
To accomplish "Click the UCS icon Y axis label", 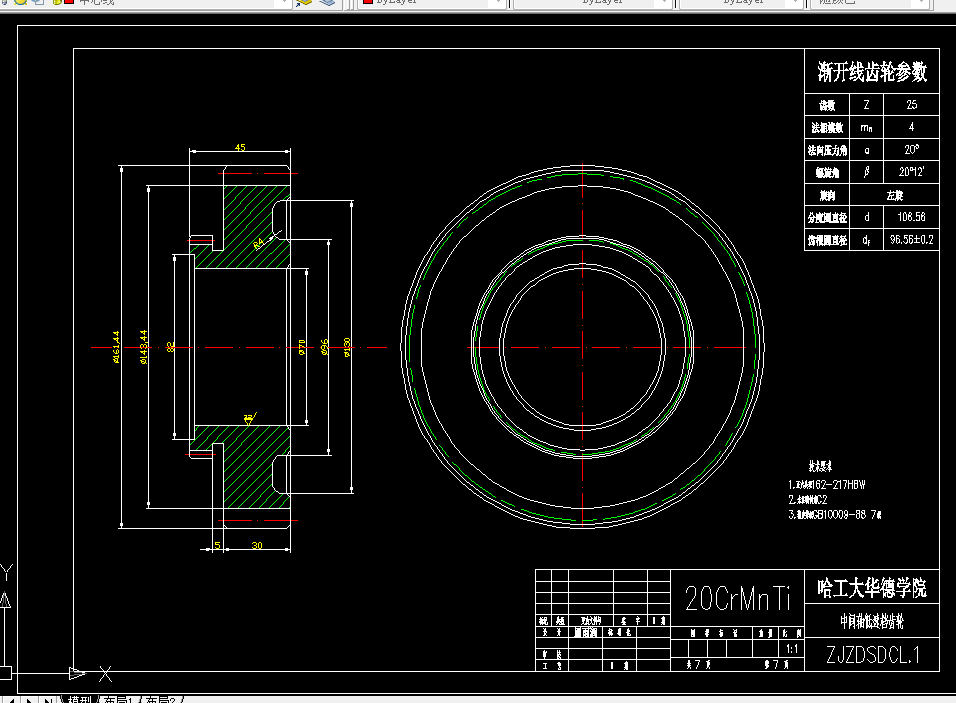I will [x=6, y=573].
